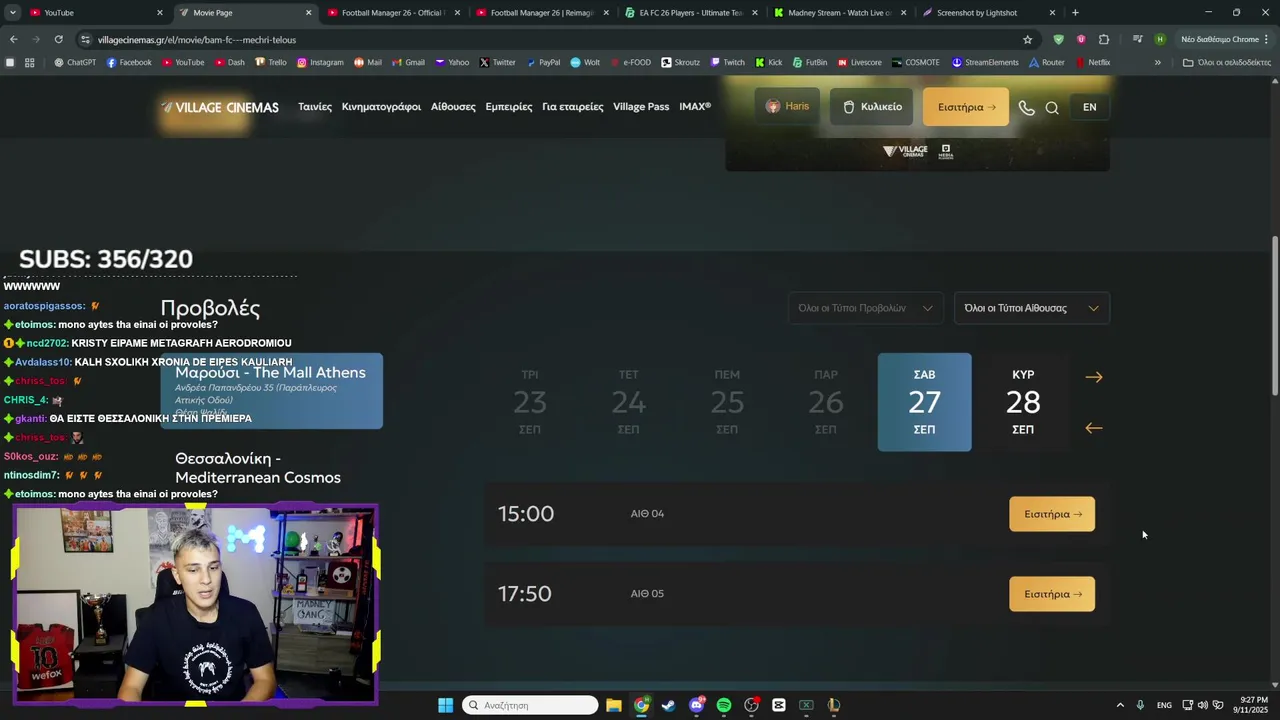The image size is (1280, 720).
Task: Open the site search magnifier icon
Action: (1052, 108)
